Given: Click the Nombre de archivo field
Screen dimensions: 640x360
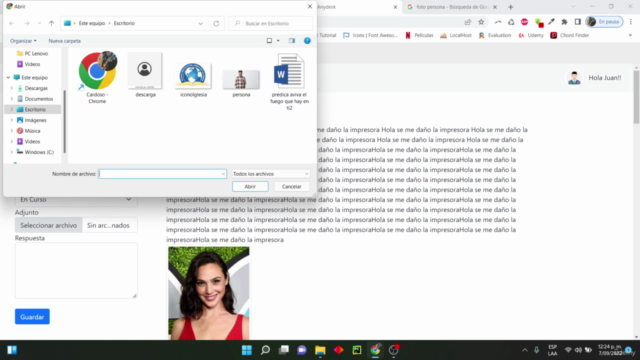Looking at the screenshot, I should [162, 174].
